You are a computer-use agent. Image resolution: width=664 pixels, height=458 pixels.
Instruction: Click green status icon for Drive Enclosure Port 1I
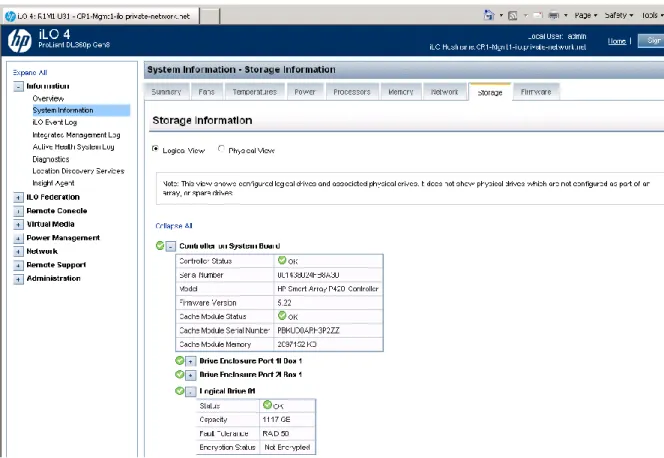click(180, 361)
